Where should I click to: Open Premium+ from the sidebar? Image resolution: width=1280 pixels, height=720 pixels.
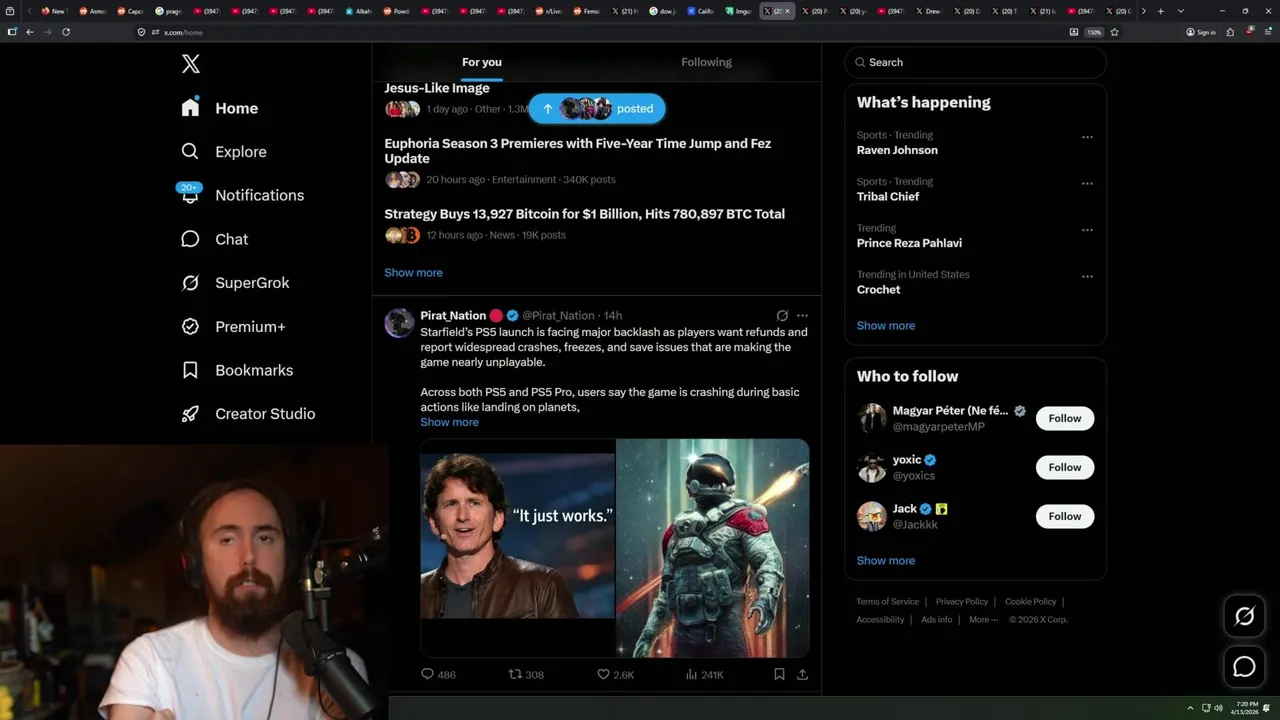click(233, 327)
